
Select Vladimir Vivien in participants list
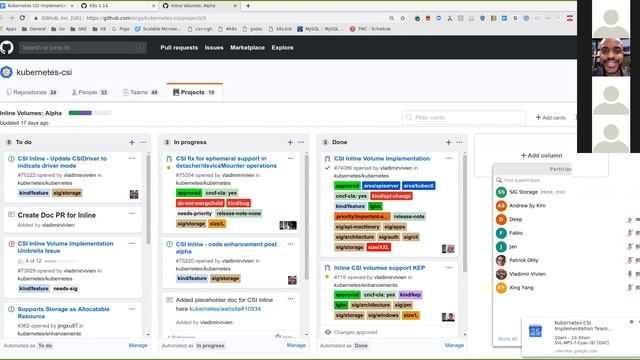(527, 274)
